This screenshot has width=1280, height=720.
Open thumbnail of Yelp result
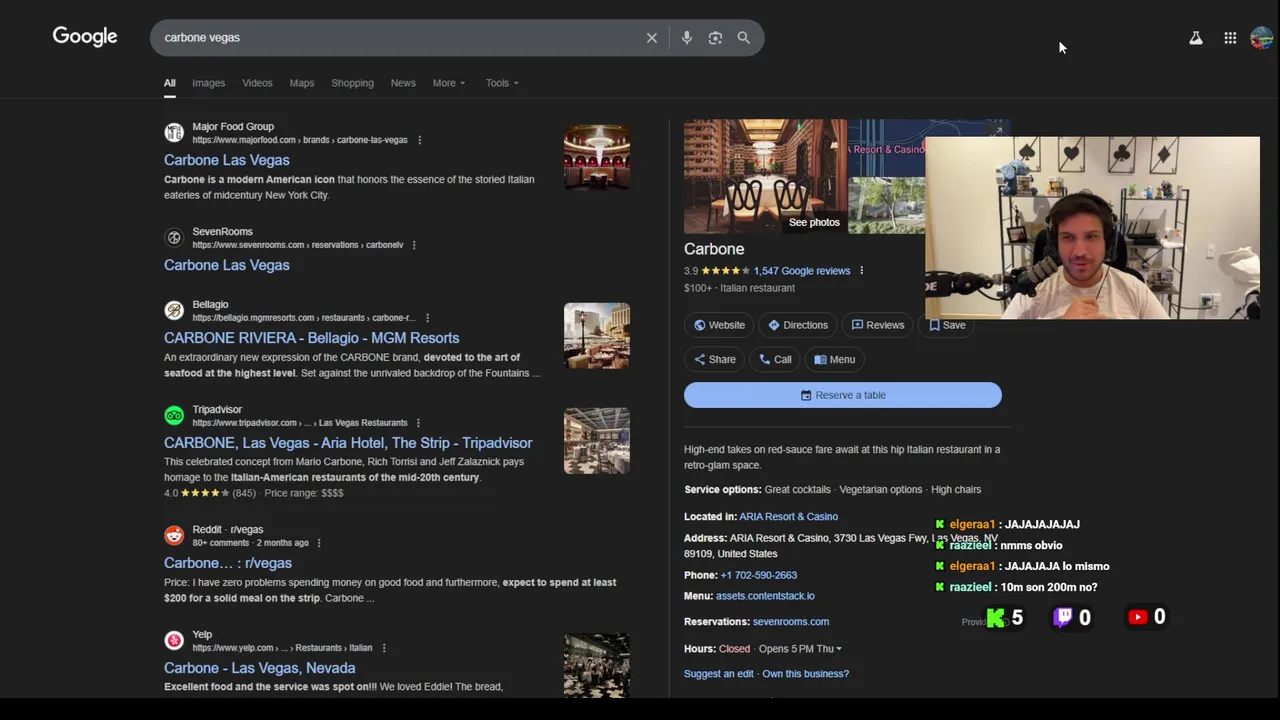pyautogui.click(x=597, y=665)
